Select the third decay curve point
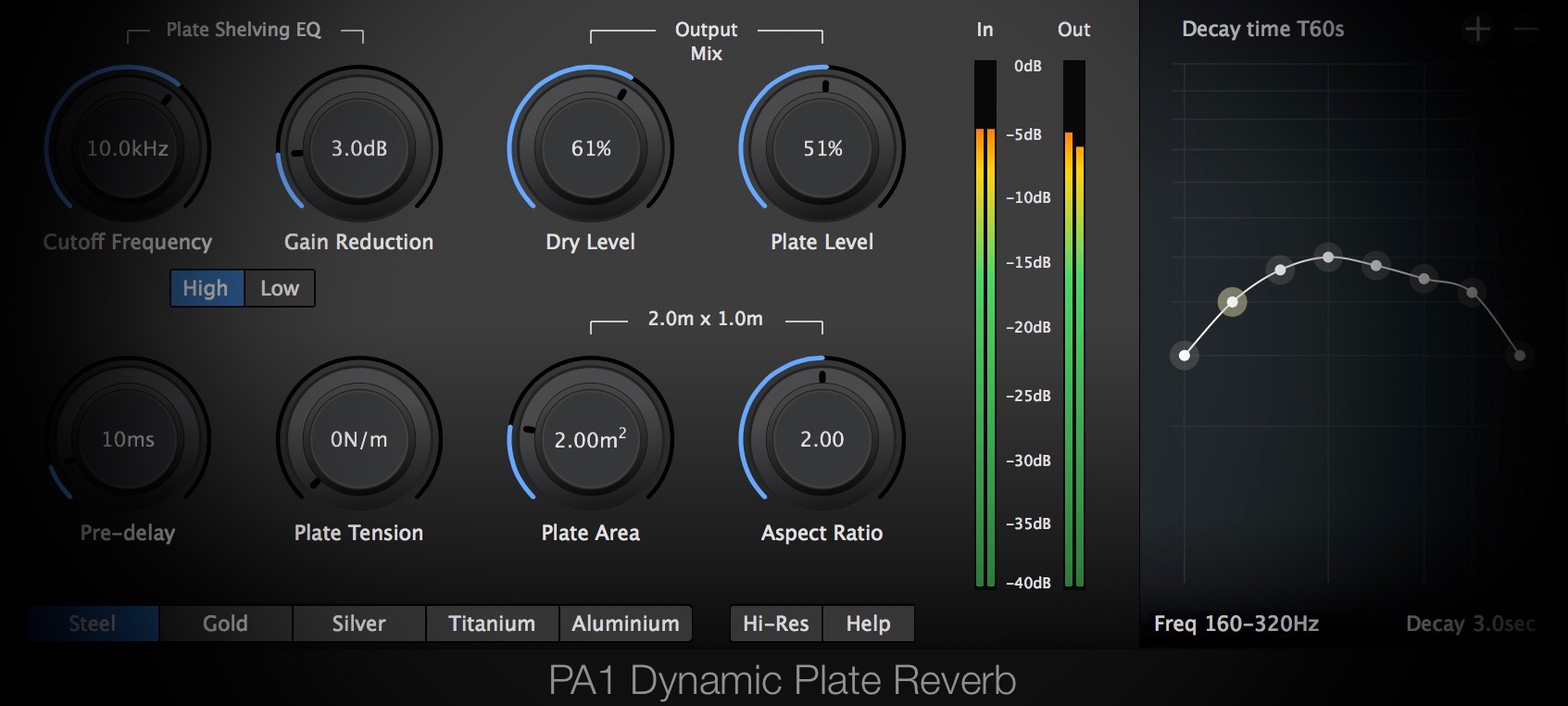The image size is (1568, 706). click(x=1280, y=270)
